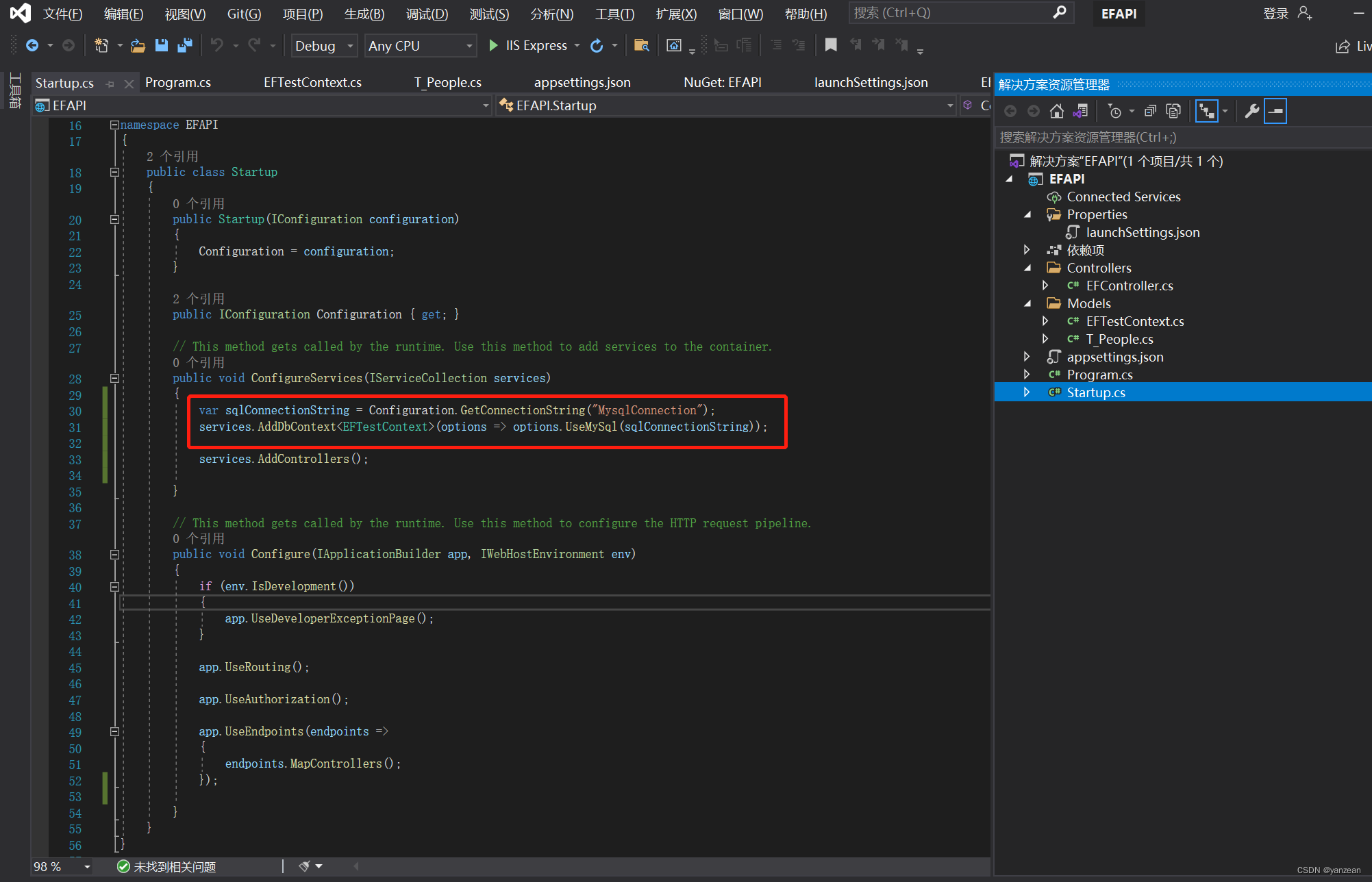This screenshot has width=1372, height=882.
Task: Click the 登录 sign-in button
Action: [x=1275, y=14]
